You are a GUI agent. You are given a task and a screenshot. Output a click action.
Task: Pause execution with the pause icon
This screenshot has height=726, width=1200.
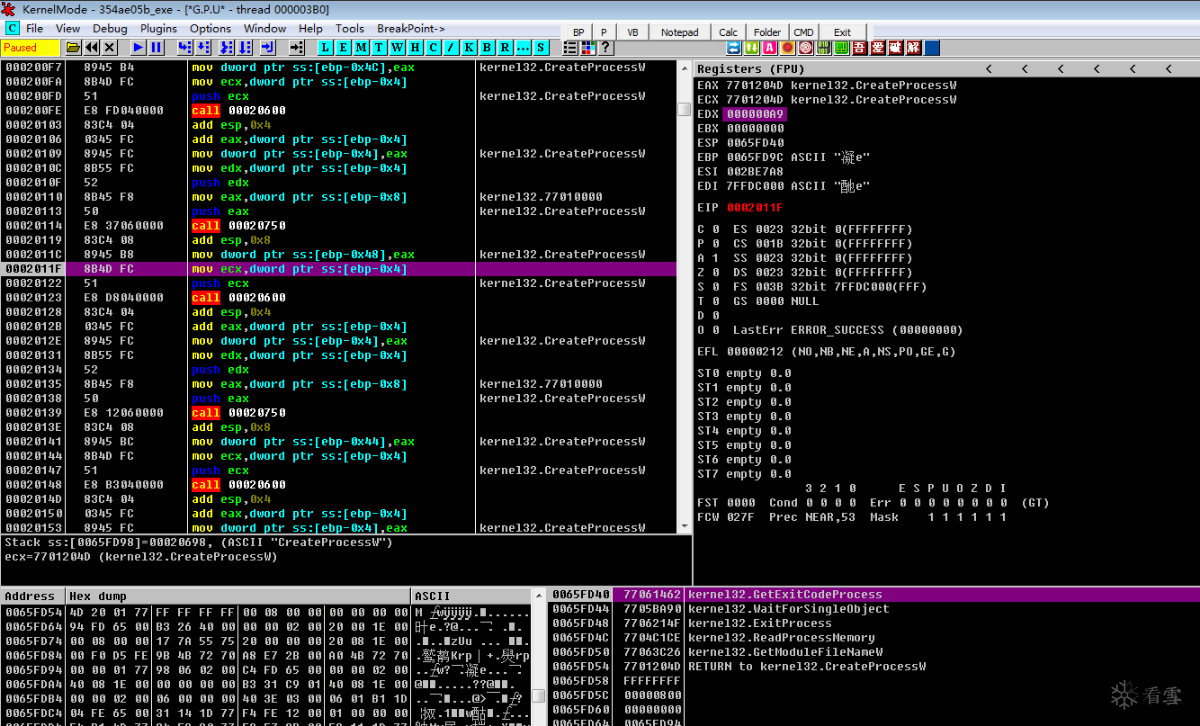(x=156, y=47)
